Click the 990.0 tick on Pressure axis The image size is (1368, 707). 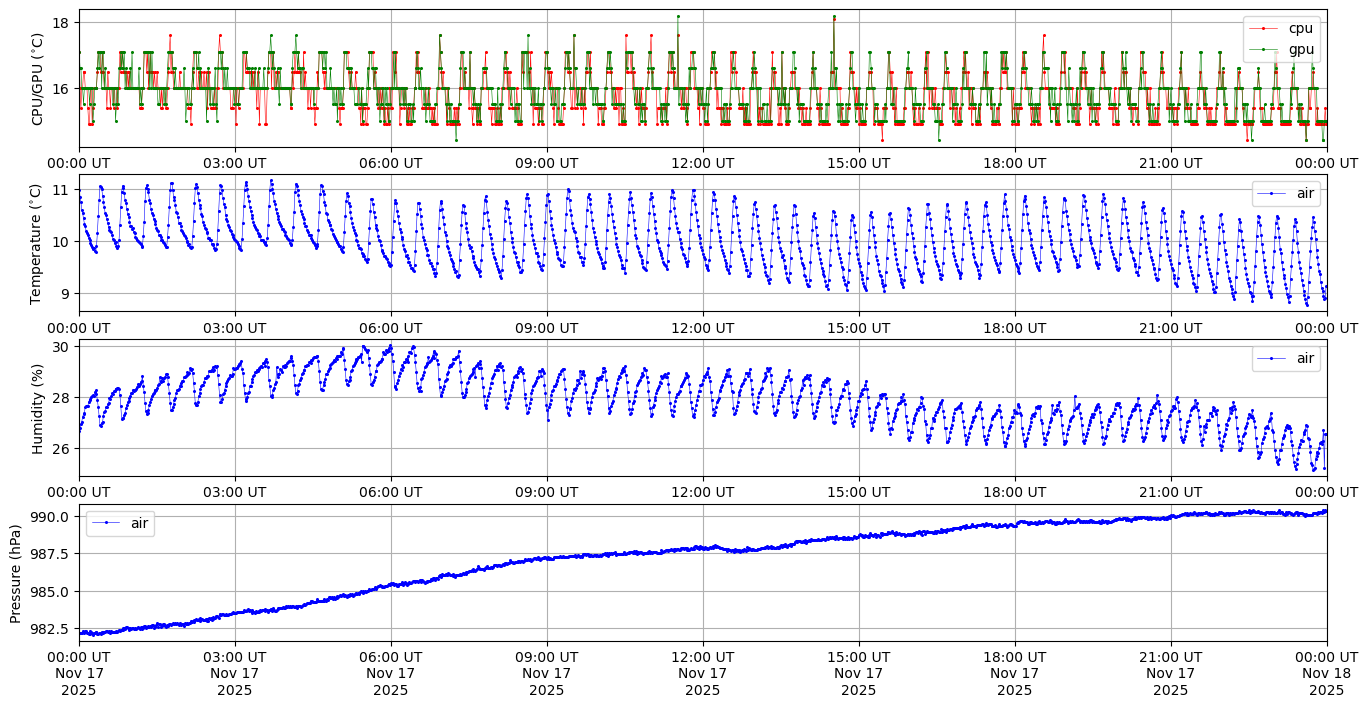50,517
